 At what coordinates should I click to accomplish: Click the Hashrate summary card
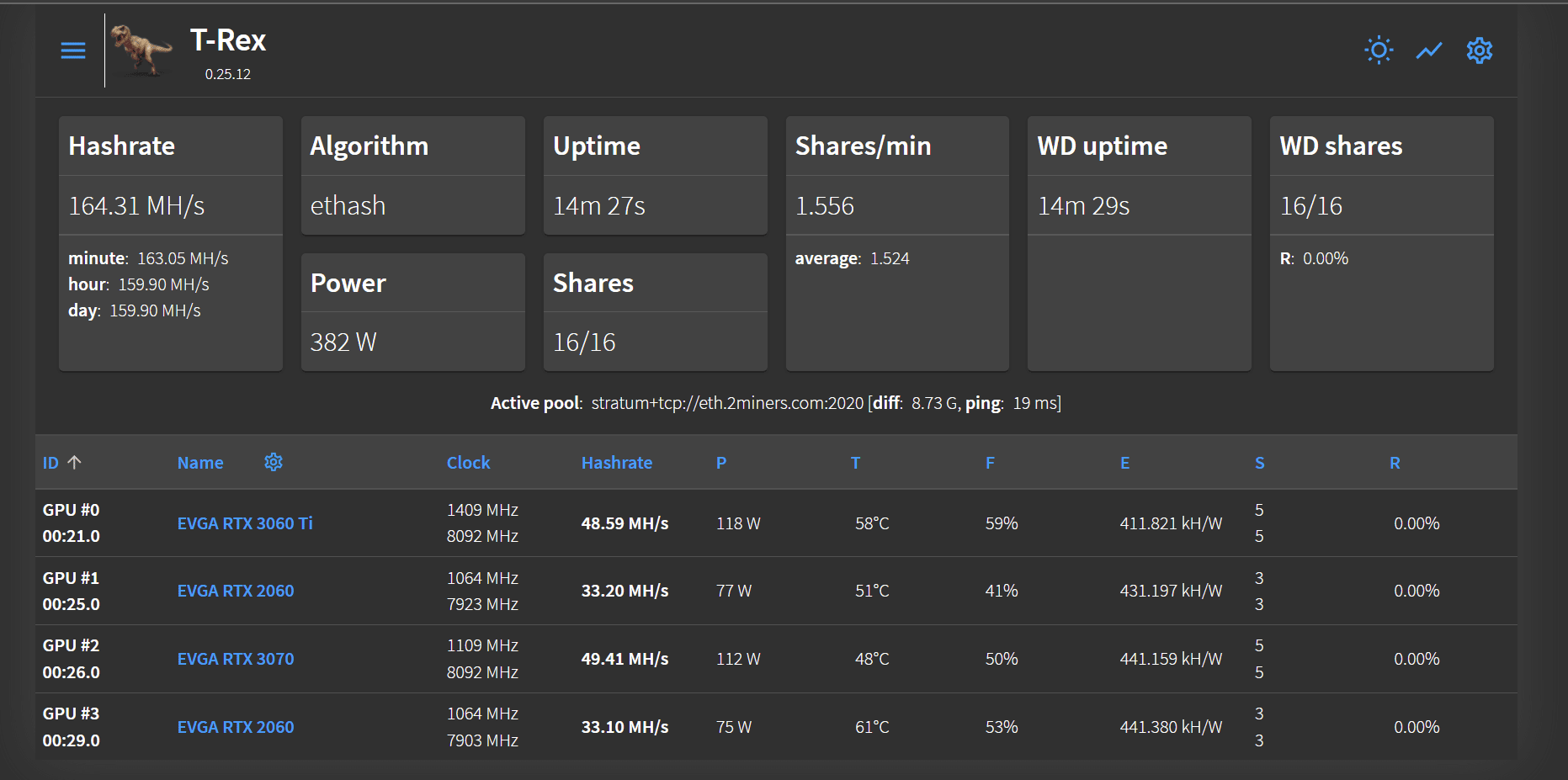170,244
